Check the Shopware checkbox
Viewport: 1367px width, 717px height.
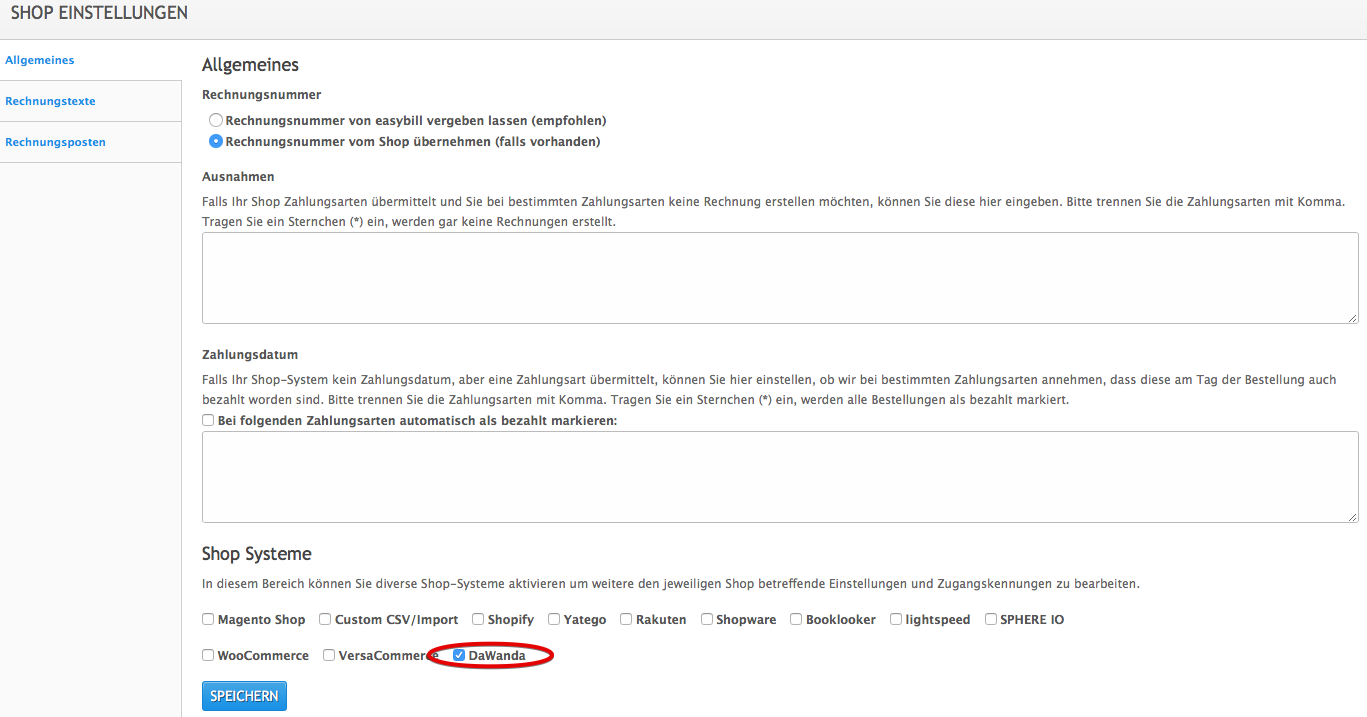click(707, 619)
